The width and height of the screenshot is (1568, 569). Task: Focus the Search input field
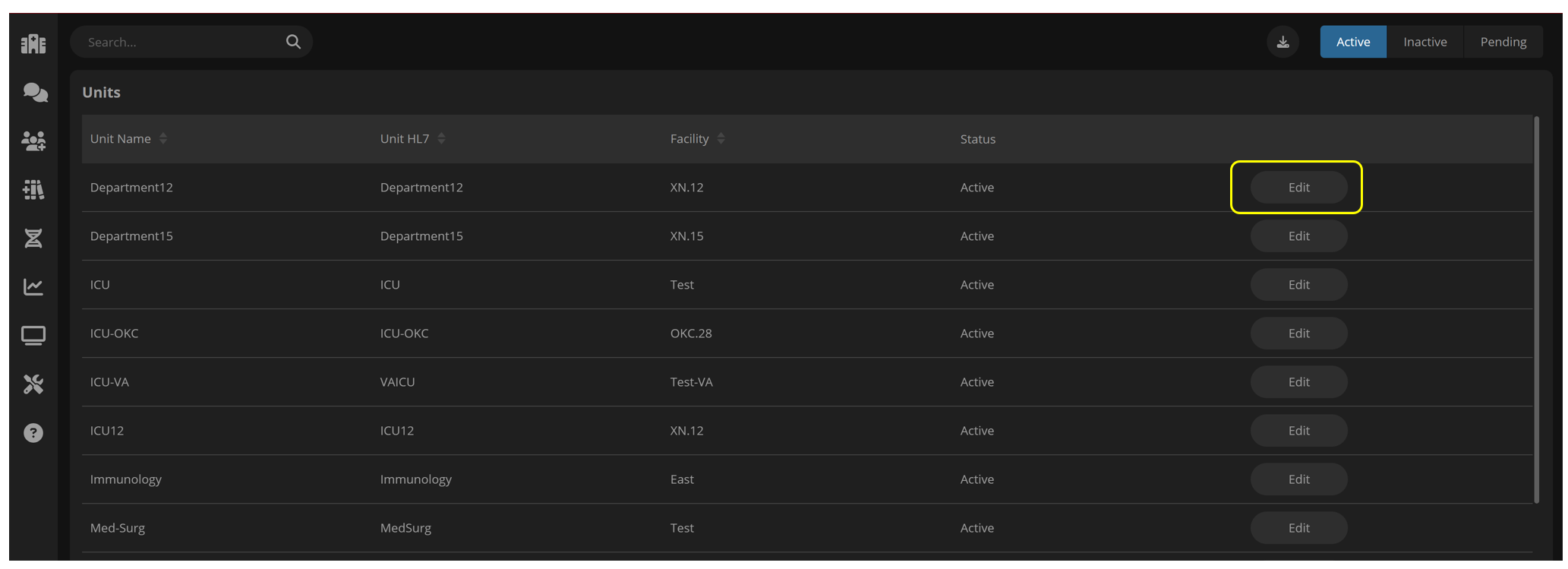tap(182, 42)
